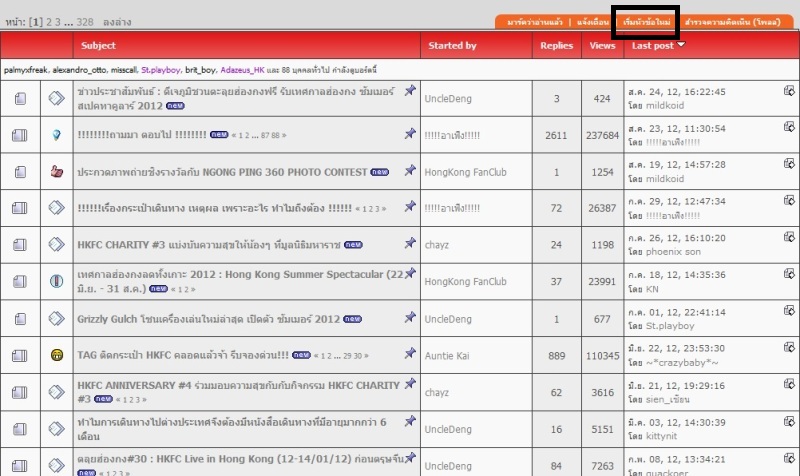The height and width of the screenshot is (476, 800).
Task: View HongKong FanClub profile in NGONG PING row
Action: click(x=465, y=172)
